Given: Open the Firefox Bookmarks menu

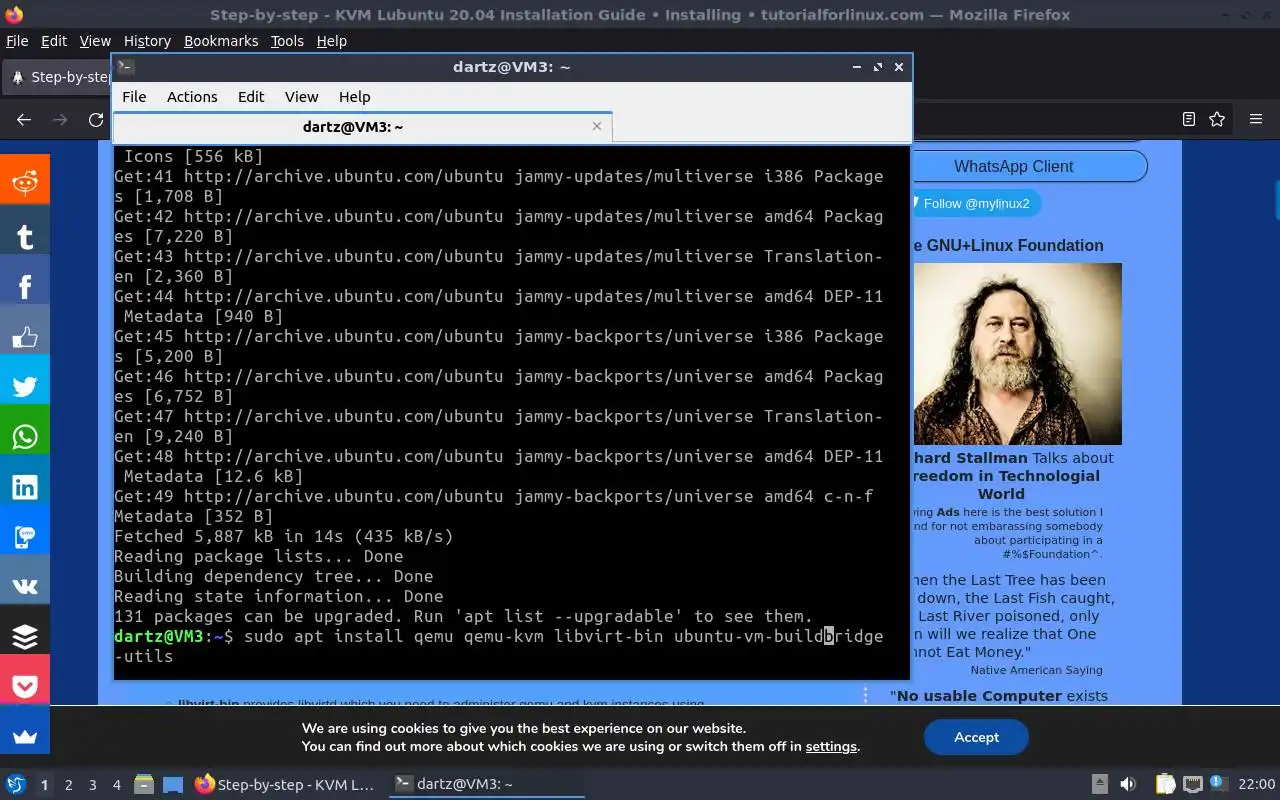Looking at the screenshot, I should (x=221, y=41).
